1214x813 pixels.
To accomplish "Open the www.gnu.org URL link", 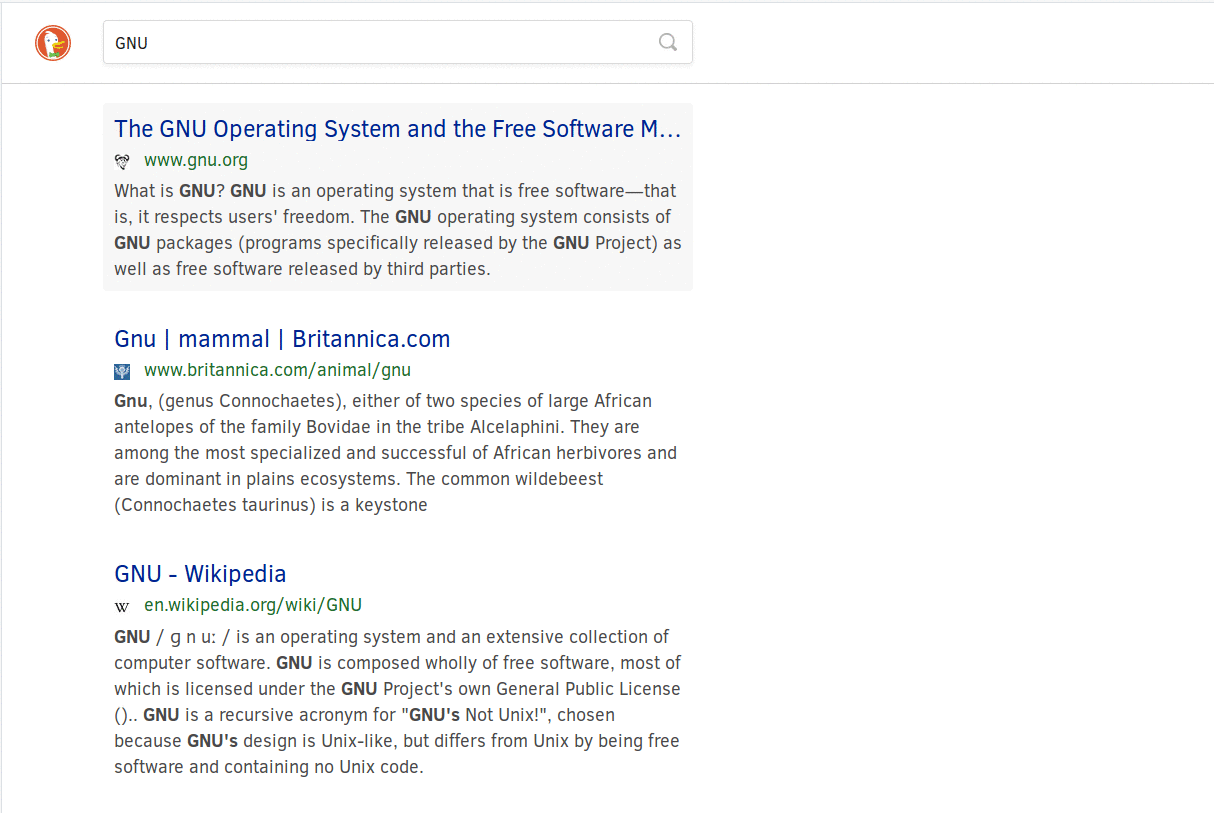I will pyautogui.click(x=196, y=160).
